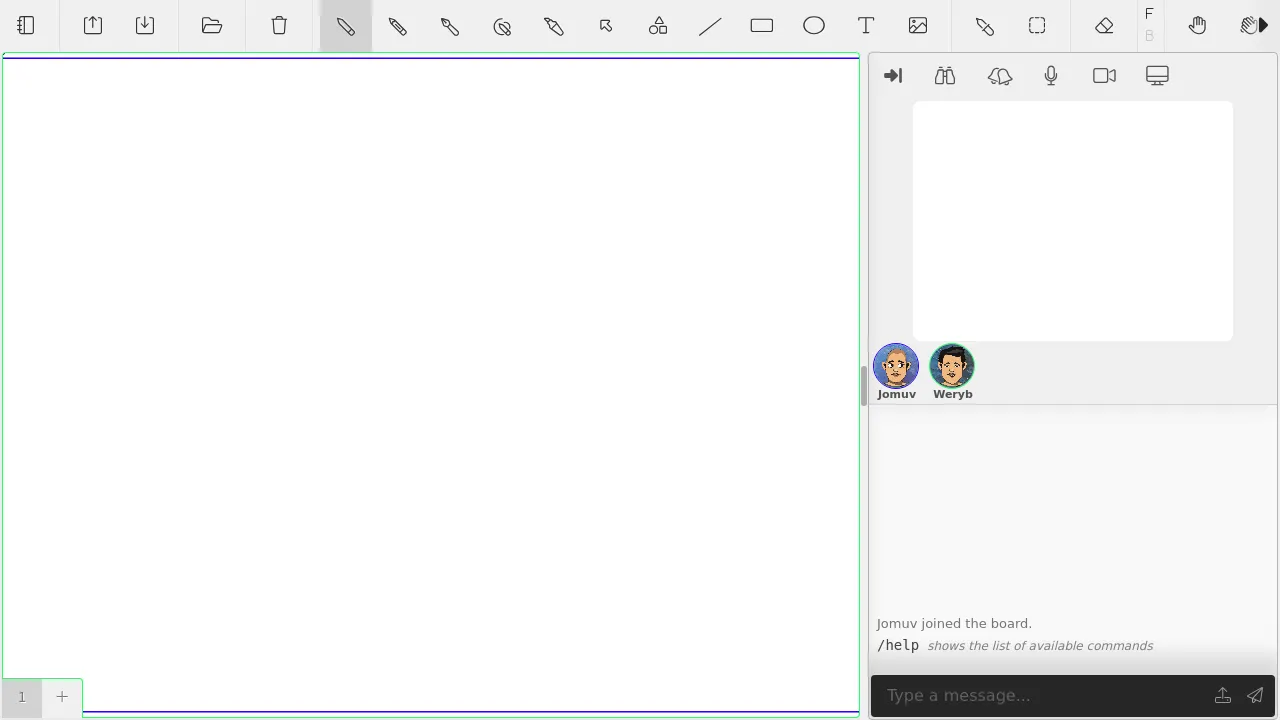Screen dimensions: 1280x720
Task: Pick the rectangle shape tool
Action: [762, 25]
